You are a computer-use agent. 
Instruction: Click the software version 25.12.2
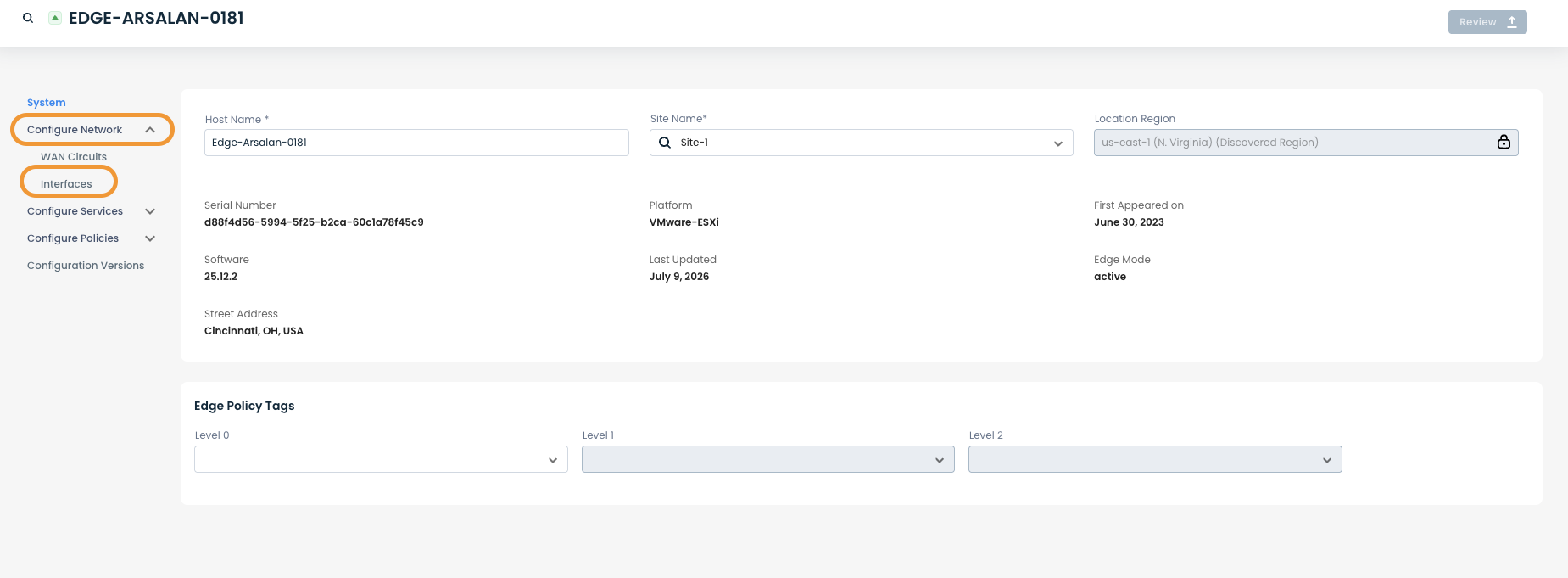[220, 277]
